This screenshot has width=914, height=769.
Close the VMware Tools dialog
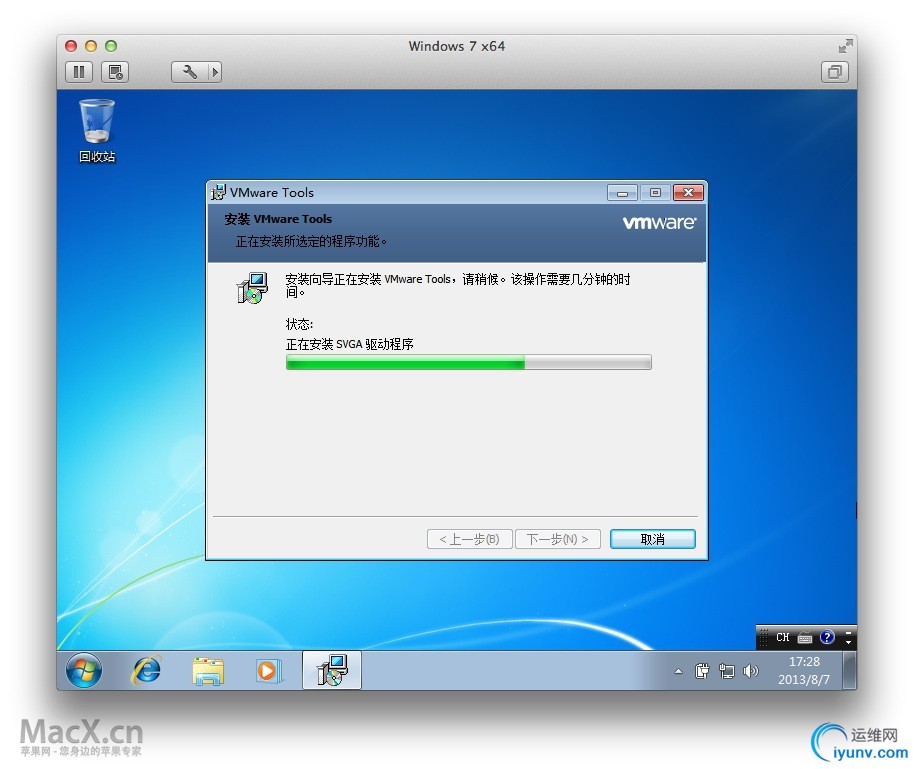(x=688, y=193)
